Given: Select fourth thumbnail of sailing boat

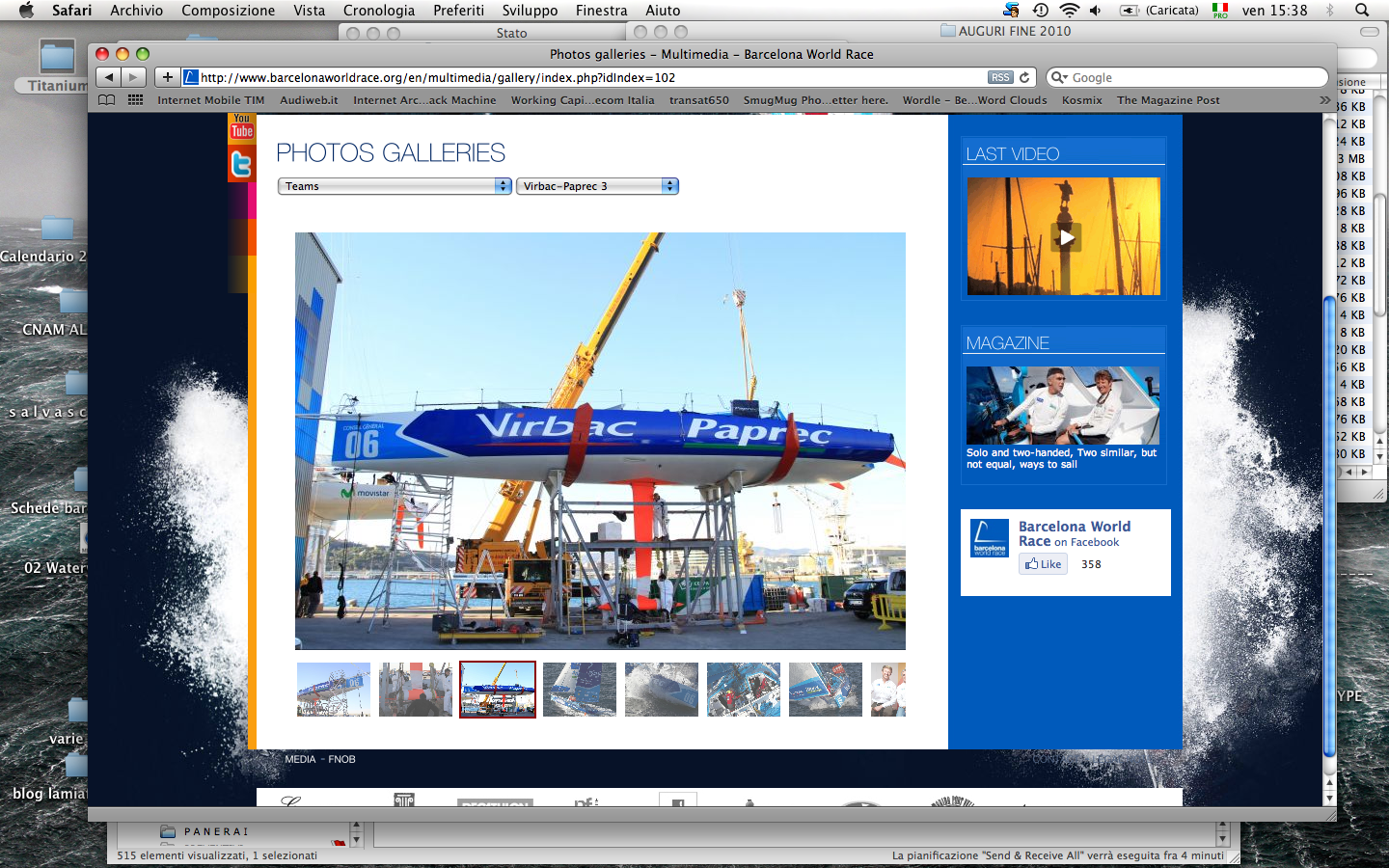Looking at the screenshot, I should pyautogui.click(x=580, y=690).
